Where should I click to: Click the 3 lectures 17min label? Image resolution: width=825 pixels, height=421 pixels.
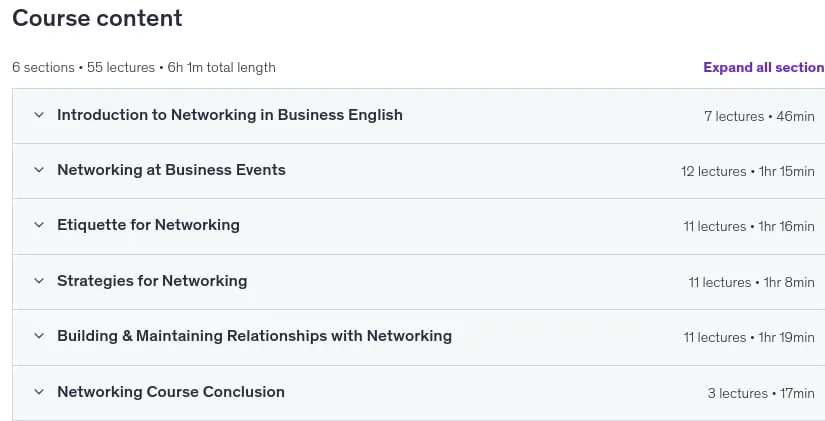coord(761,393)
